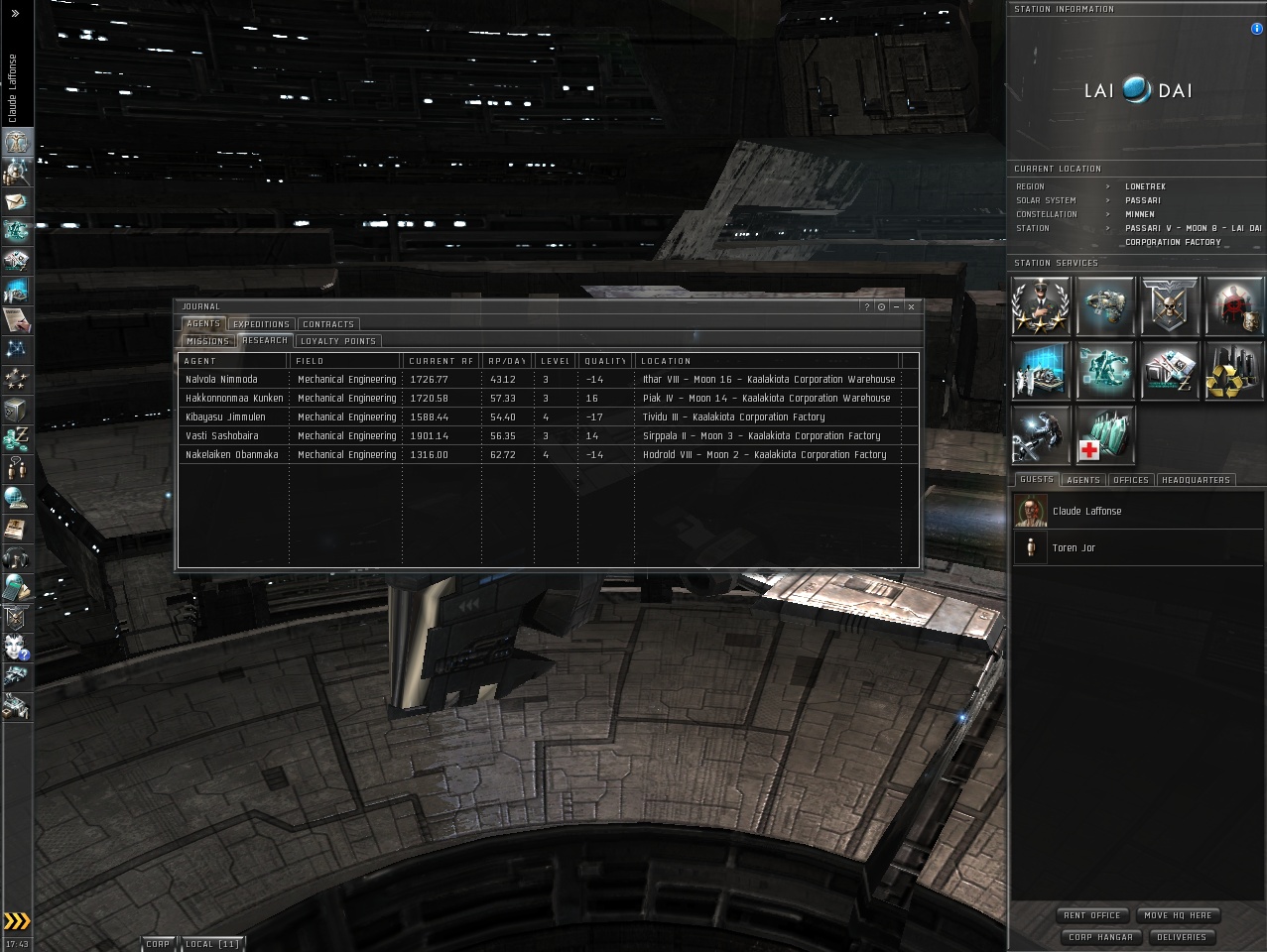Select the Vasti Sashobaira agent row
The width and height of the screenshot is (1267, 952).
click(x=548, y=435)
